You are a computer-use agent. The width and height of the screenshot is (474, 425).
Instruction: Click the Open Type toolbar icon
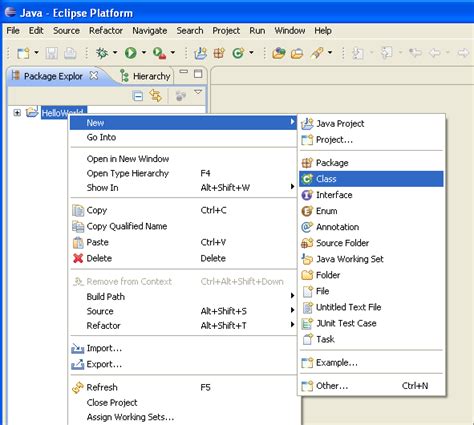point(279,53)
